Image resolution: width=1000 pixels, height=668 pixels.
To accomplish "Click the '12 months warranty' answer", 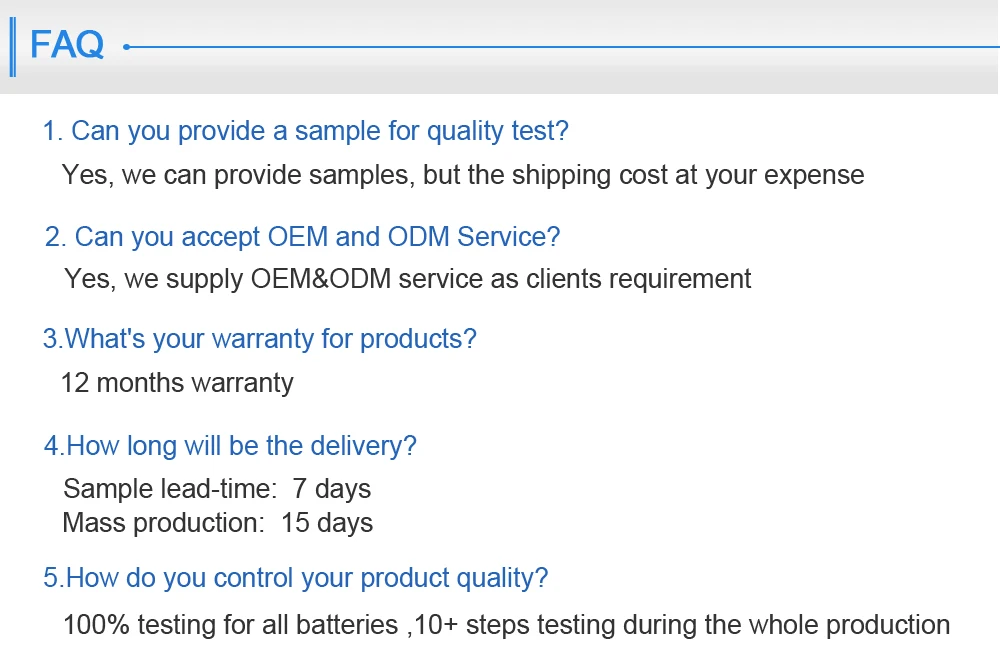I will coord(177,382).
